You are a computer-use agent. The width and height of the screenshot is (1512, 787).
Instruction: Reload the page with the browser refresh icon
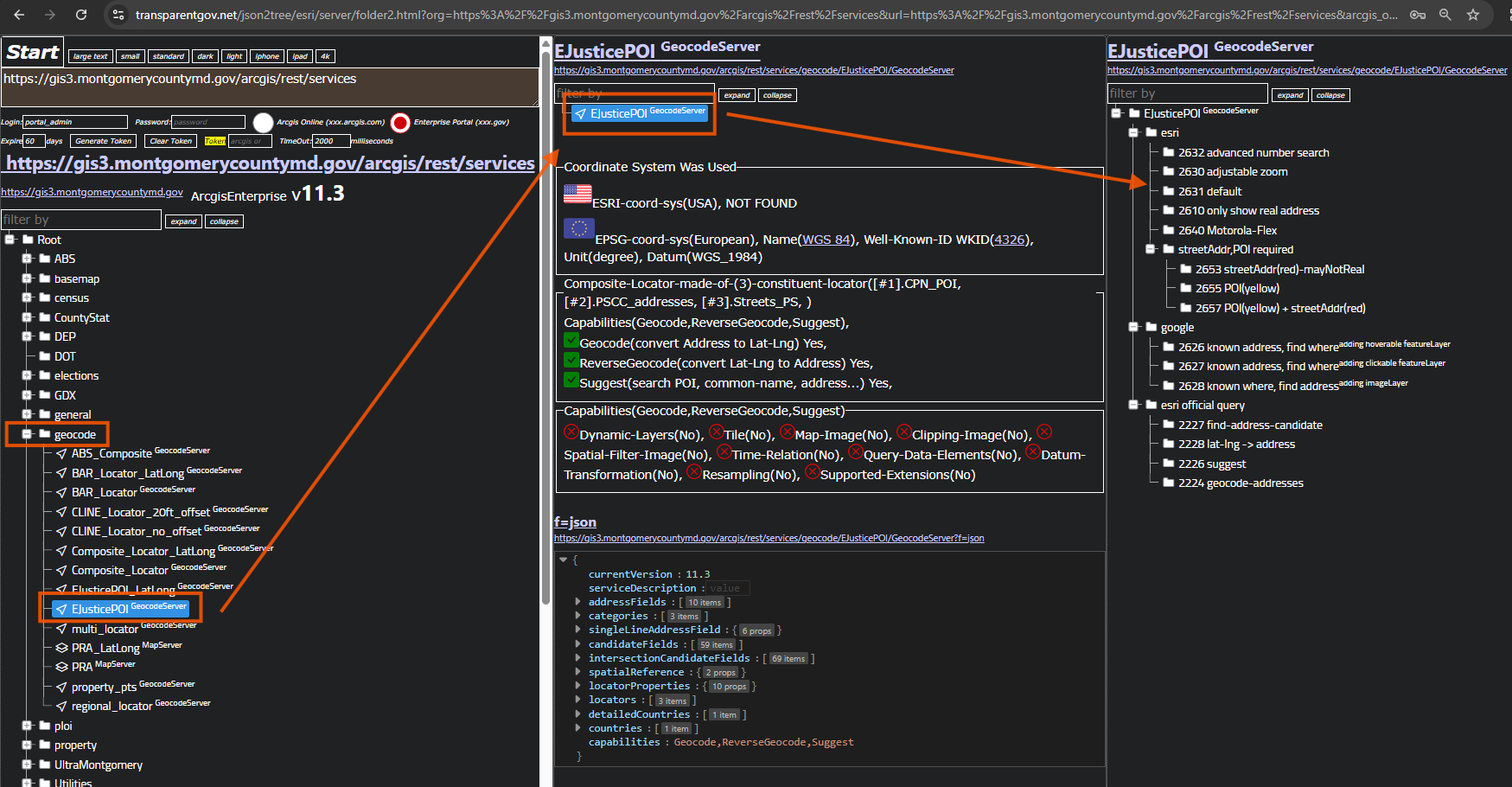[81, 15]
